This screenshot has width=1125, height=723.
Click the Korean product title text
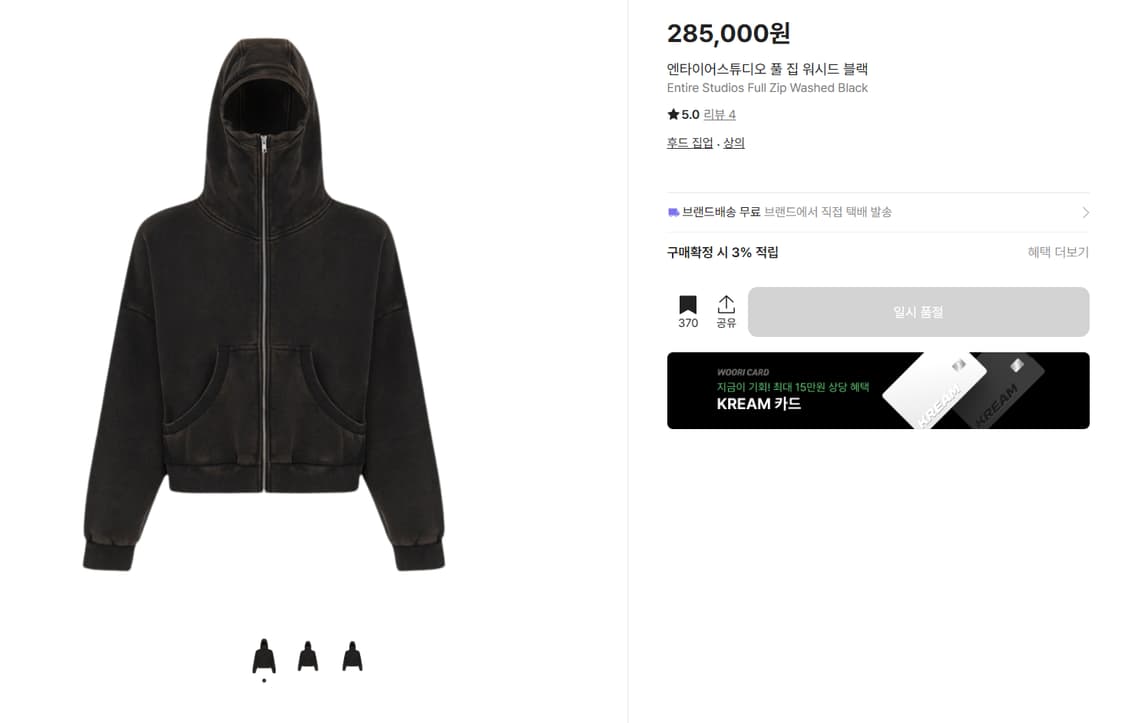point(767,69)
